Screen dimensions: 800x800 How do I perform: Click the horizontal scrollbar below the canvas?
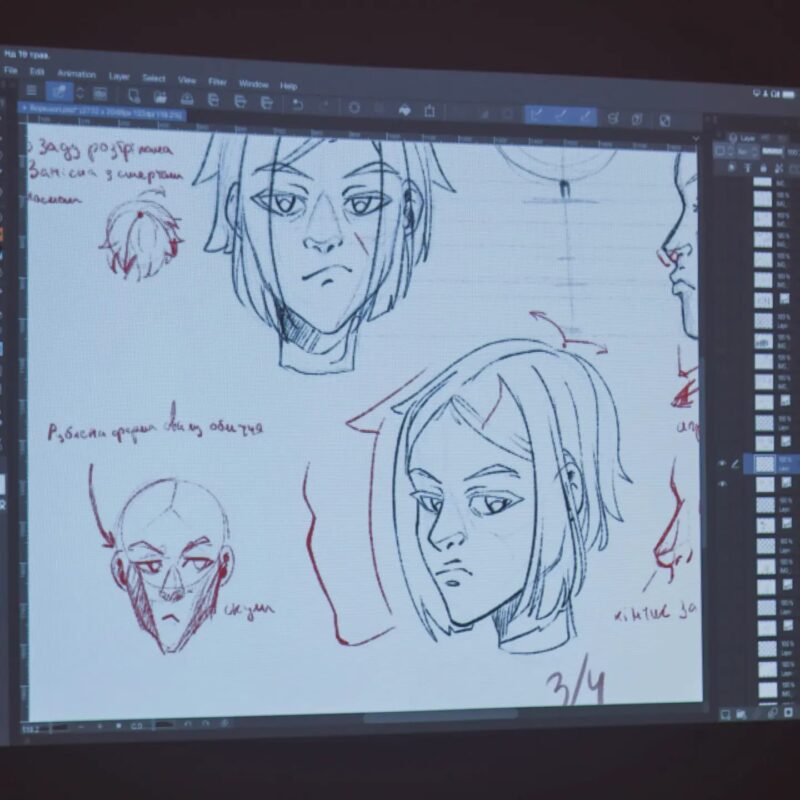440,716
